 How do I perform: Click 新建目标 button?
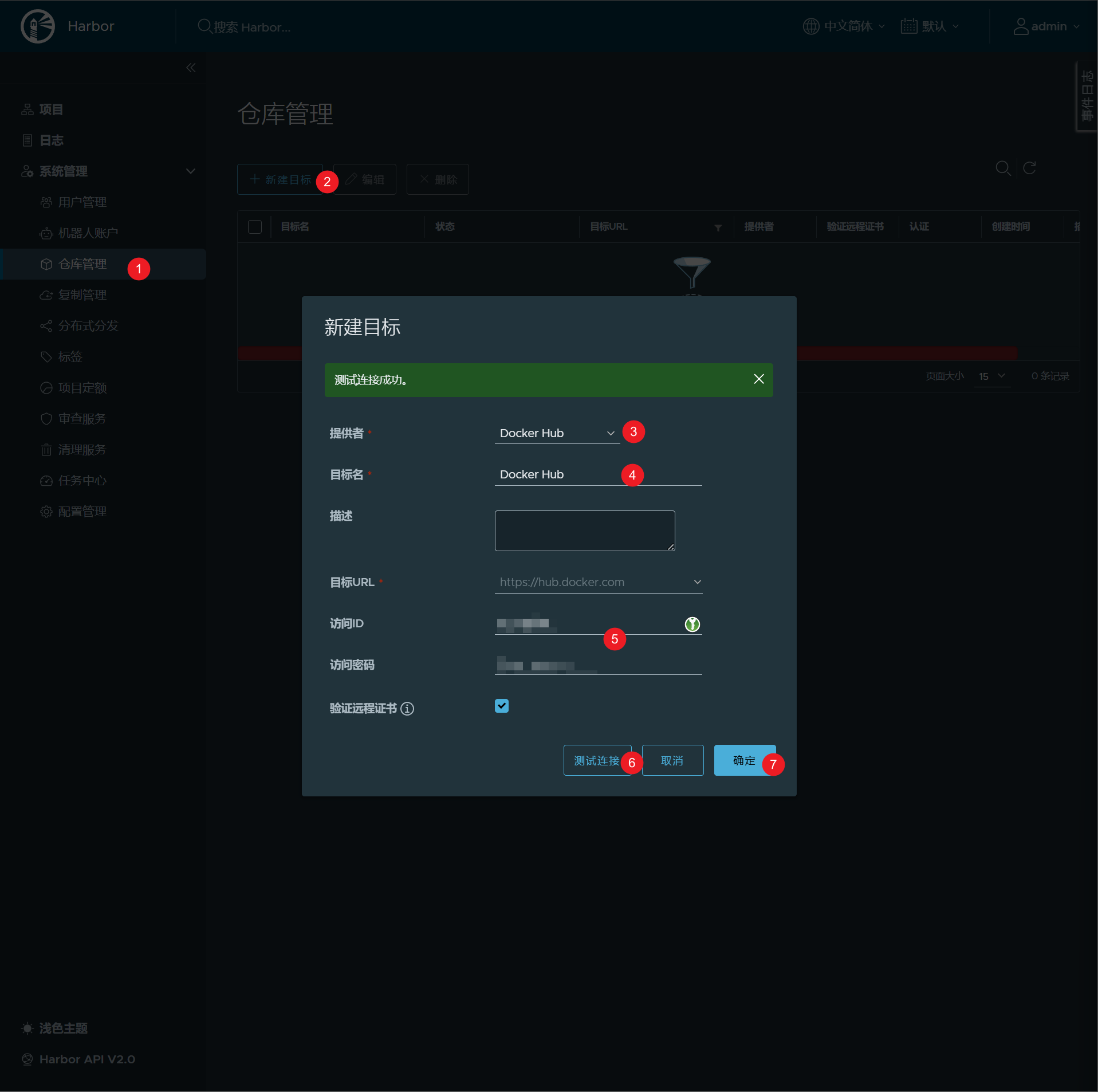[x=280, y=179]
